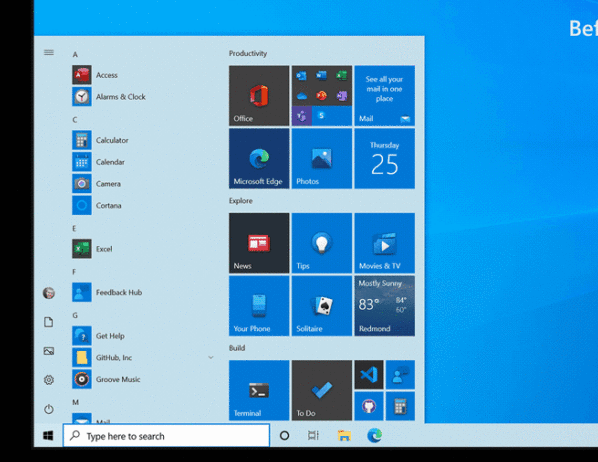Click letter F section header

click(74, 272)
